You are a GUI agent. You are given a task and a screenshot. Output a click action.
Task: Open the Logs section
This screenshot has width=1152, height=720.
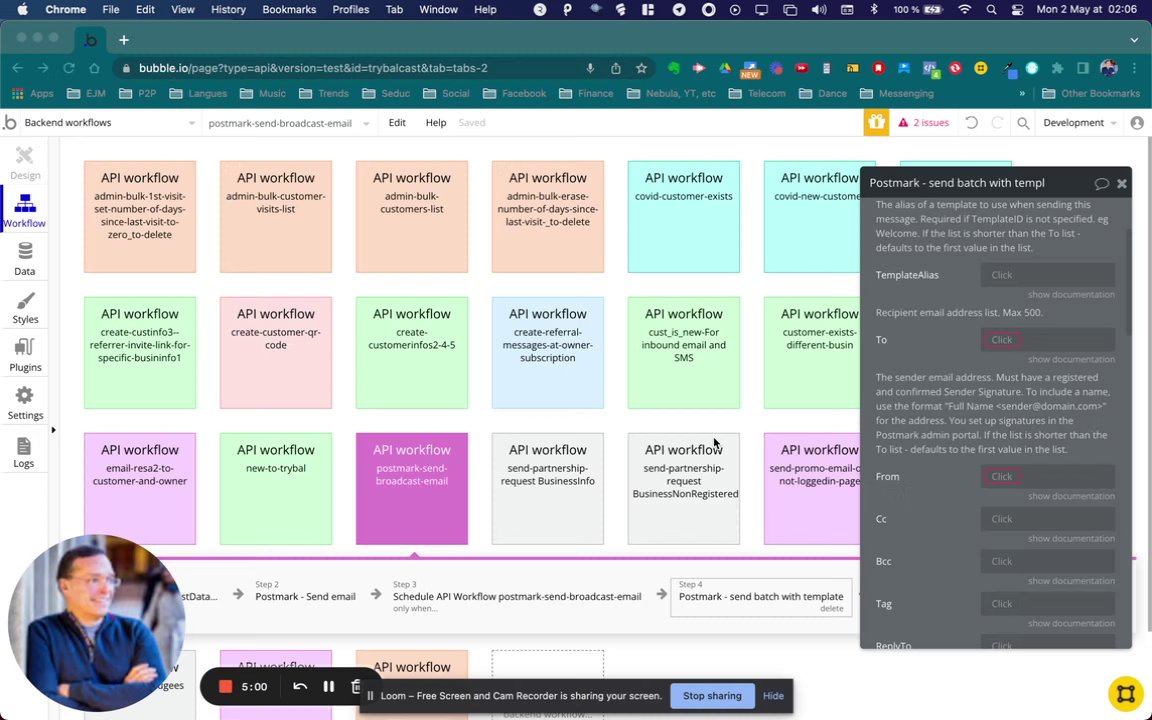24,452
